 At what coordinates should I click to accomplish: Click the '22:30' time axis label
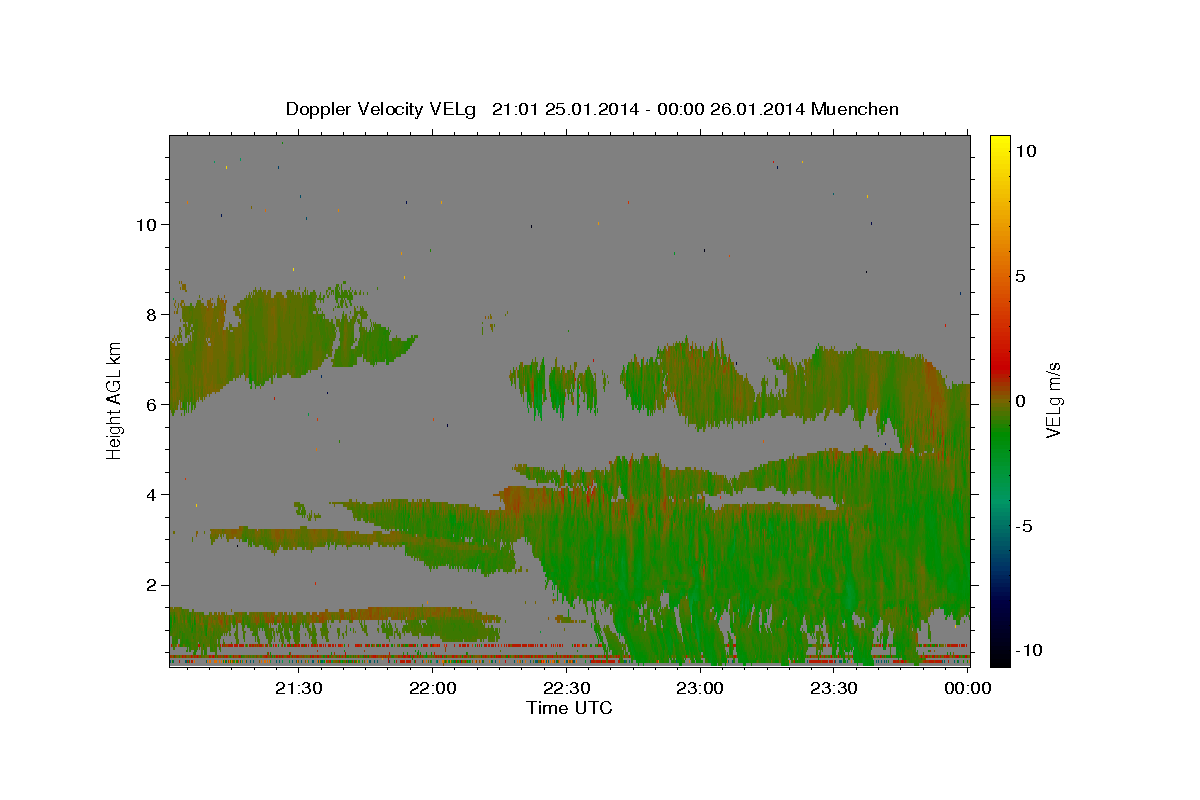(x=566, y=688)
